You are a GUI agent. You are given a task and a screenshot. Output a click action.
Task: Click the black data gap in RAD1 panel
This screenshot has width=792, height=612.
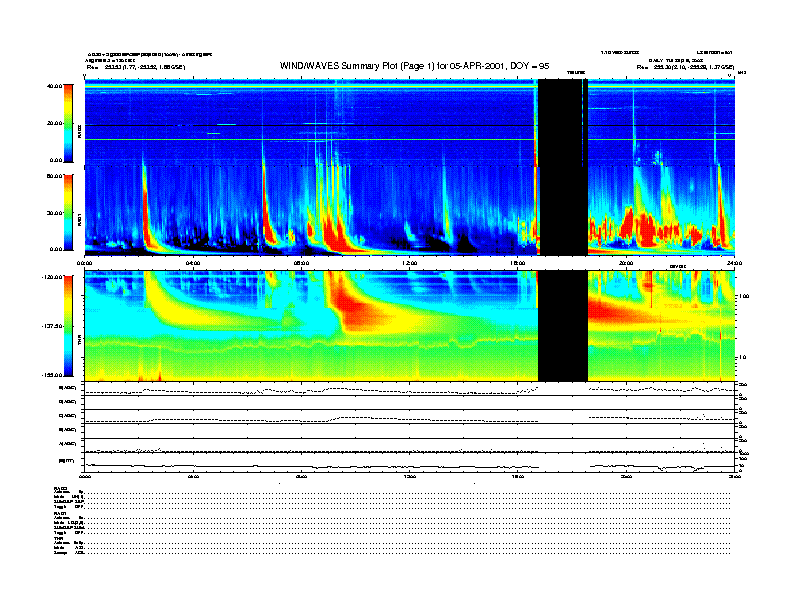(x=563, y=211)
